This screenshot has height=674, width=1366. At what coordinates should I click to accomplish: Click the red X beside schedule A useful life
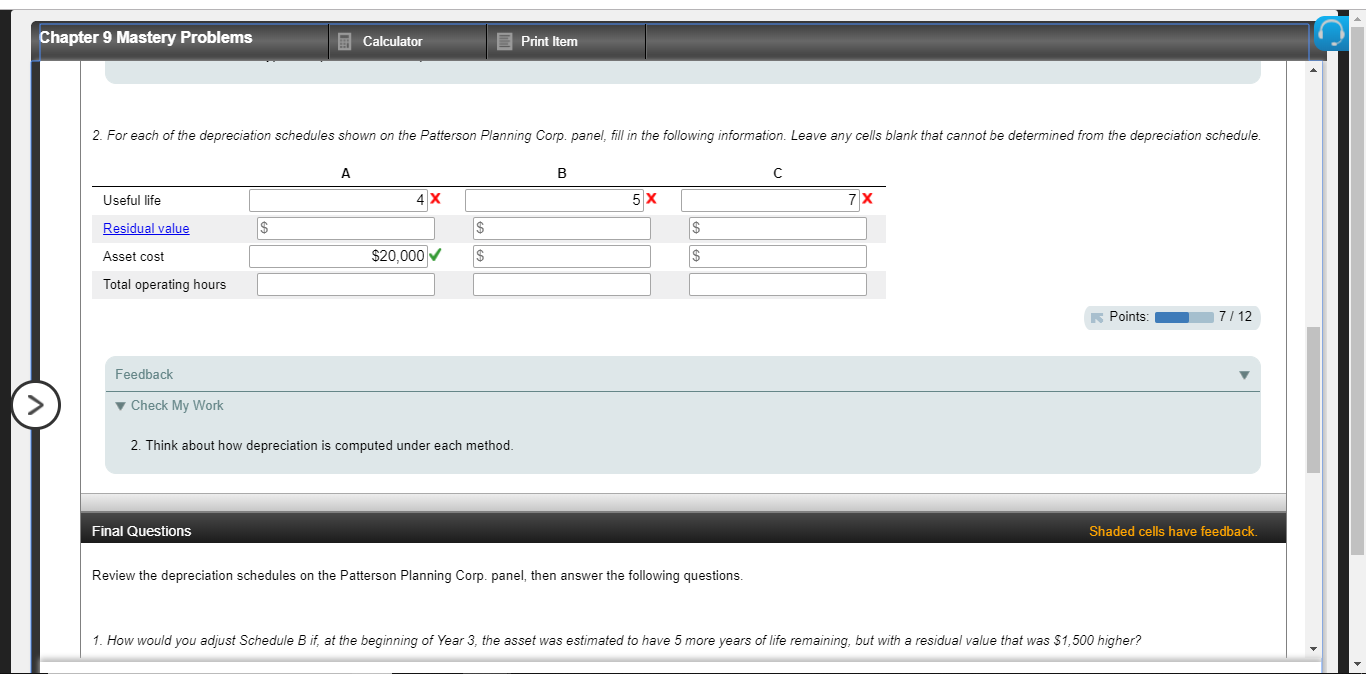(435, 199)
